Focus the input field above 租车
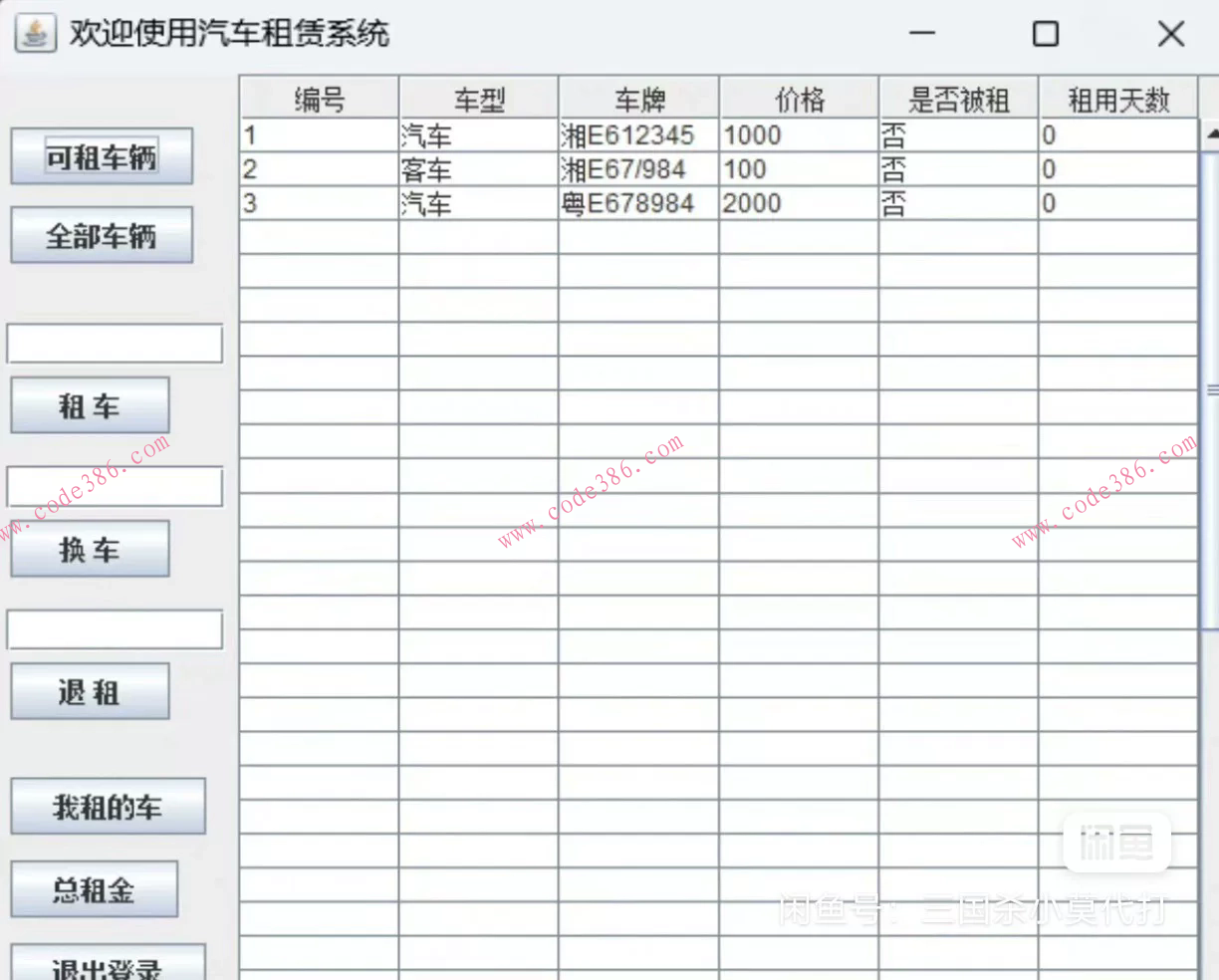Image resolution: width=1219 pixels, height=980 pixels. pos(115,344)
